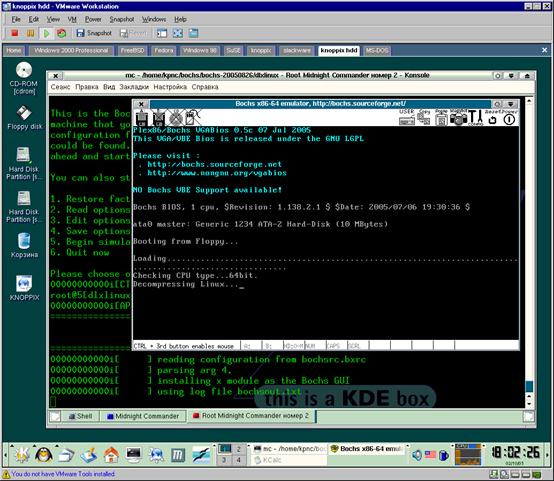The height and width of the screenshot is (481, 554).
Task: Click the Bochs Power button icon
Action: tap(509, 118)
